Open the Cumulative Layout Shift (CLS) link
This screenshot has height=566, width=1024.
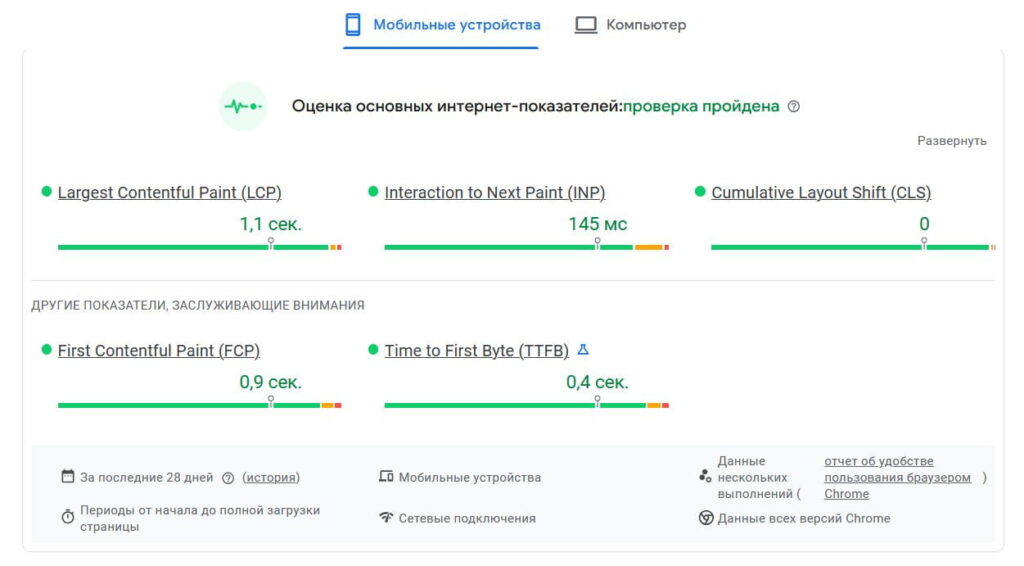click(x=820, y=193)
